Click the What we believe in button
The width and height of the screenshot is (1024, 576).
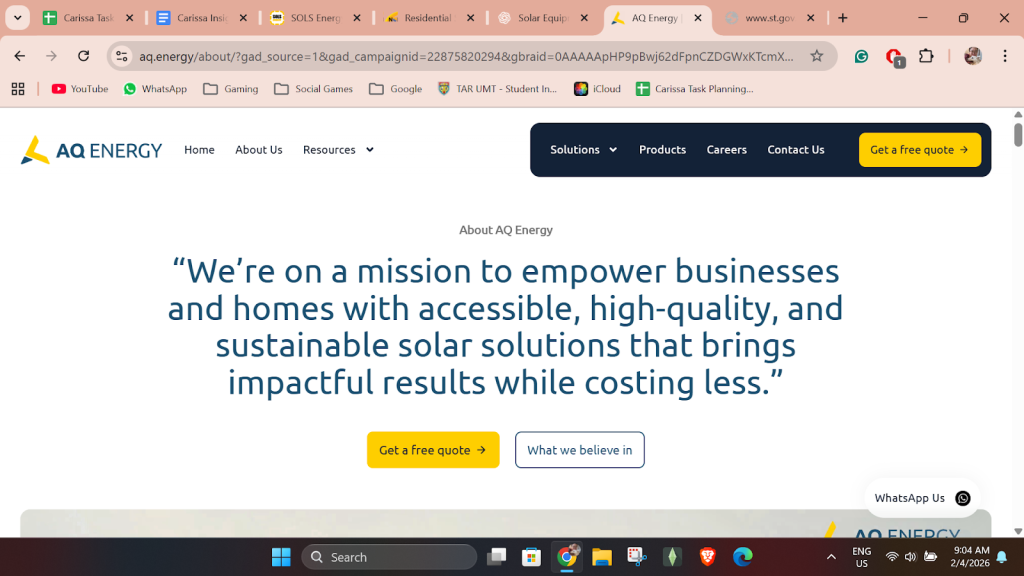tap(579, 450)
